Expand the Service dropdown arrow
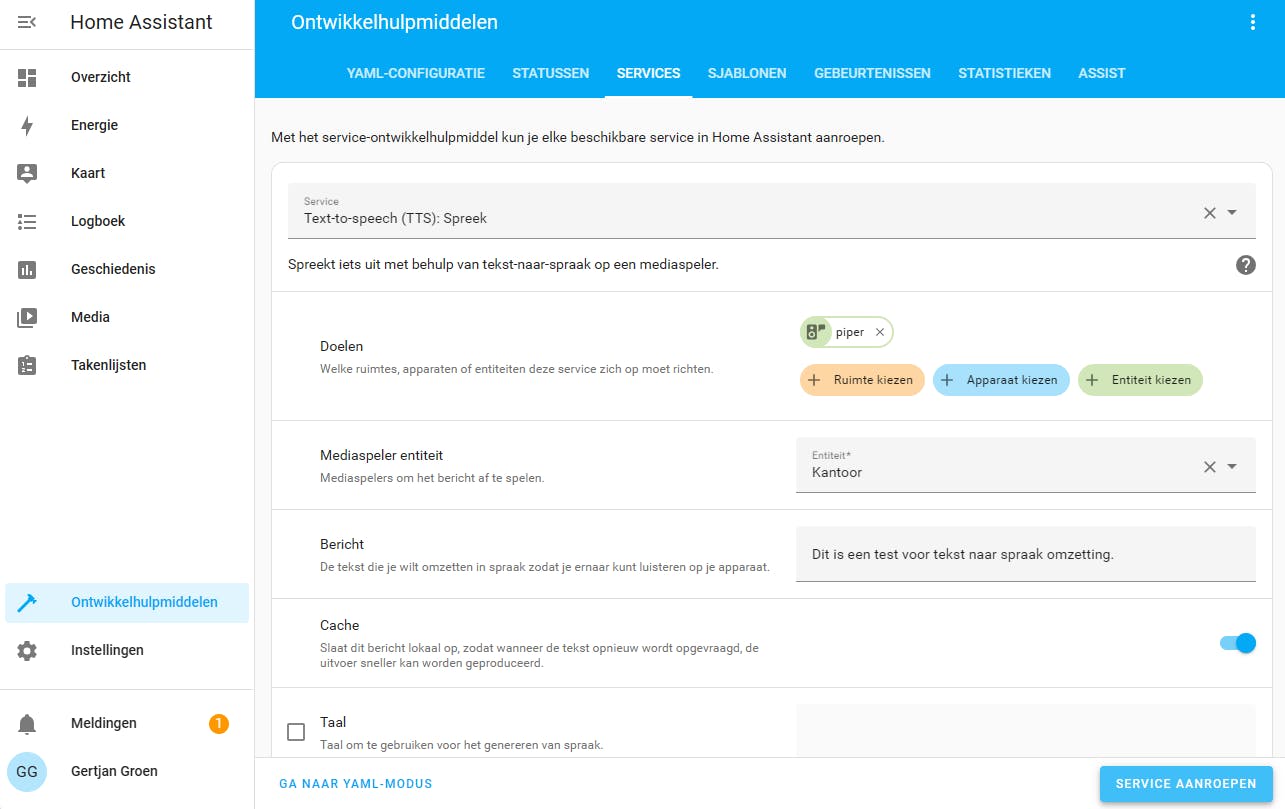Image resolution: width=1285 pixels, height=809 pixels. click(x=1232, y=212)
